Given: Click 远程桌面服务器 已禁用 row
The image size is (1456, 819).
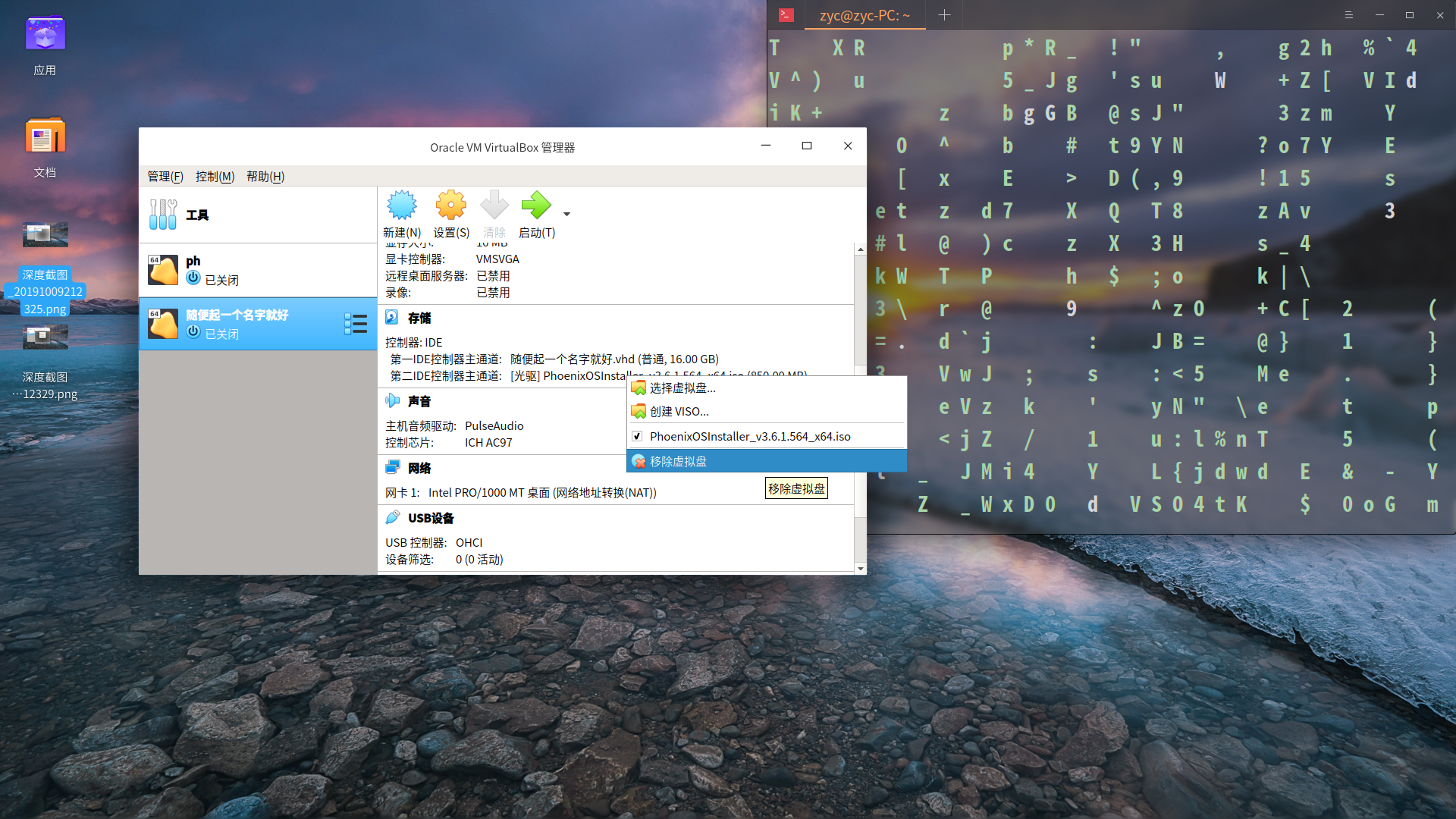Looking at the screenshot, I should [447, 275].
